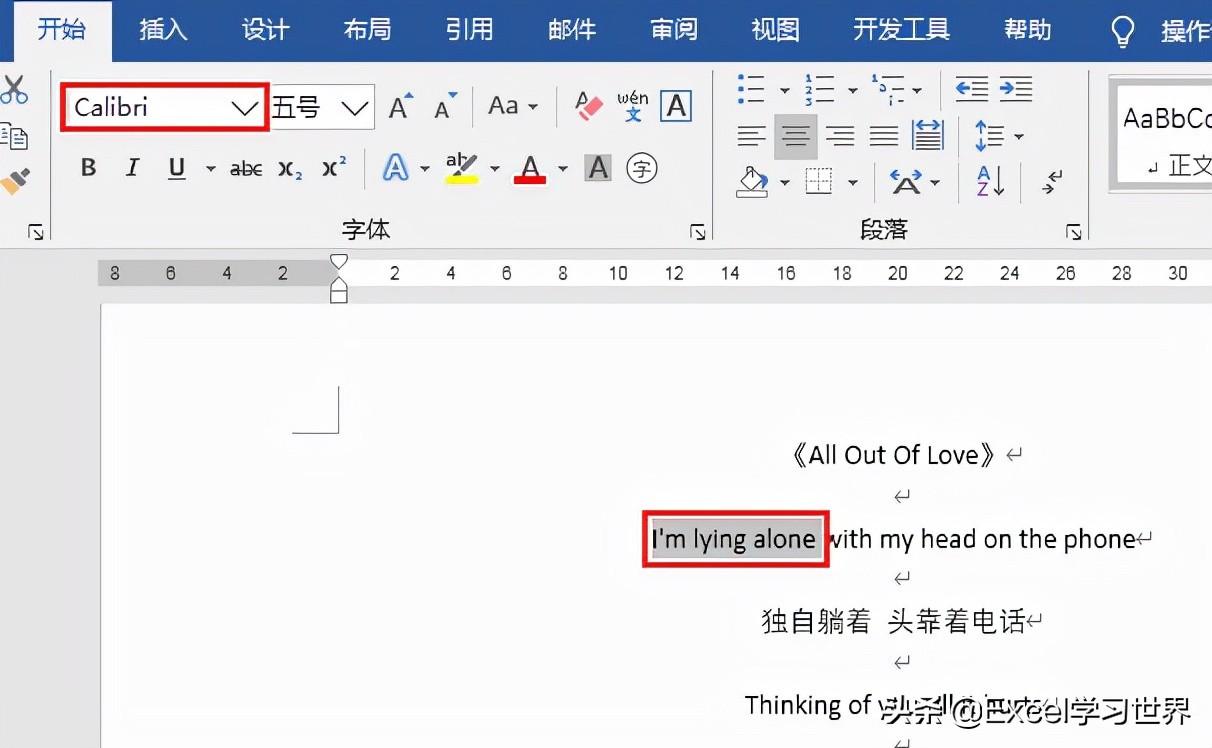Click the show paragraph marks icon

(1051, 182)
